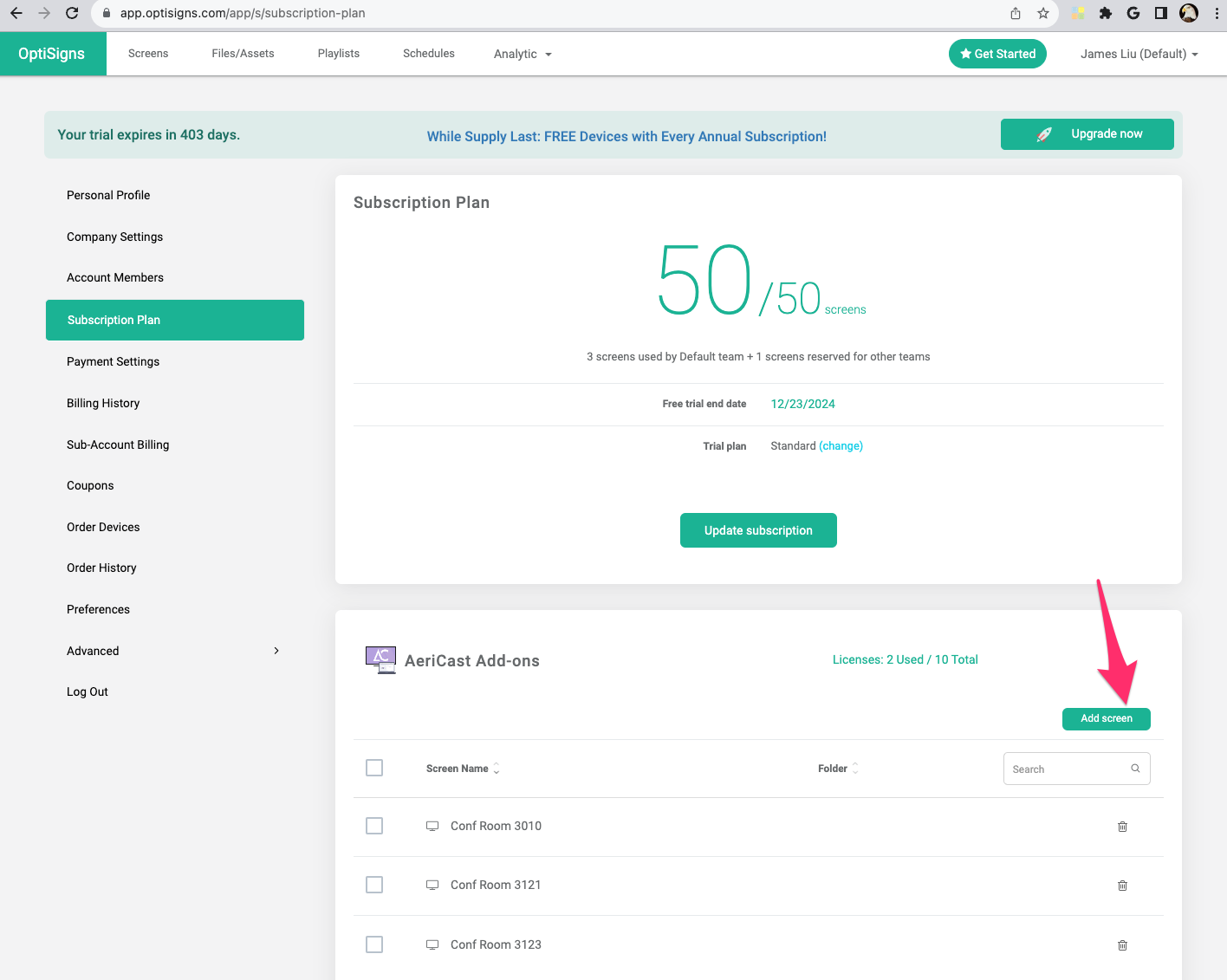Click the browser address bar URL
The height and width of the screenshot is (980, 1227).
point(243,13)
